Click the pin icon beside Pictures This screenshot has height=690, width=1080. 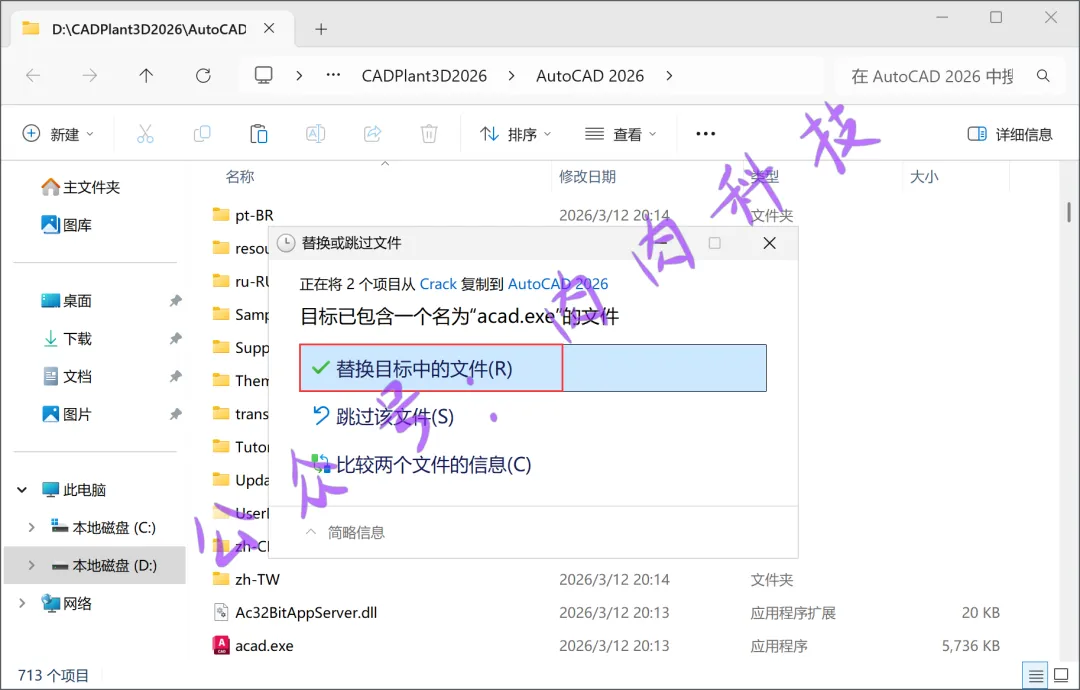[x=175, y=414]
